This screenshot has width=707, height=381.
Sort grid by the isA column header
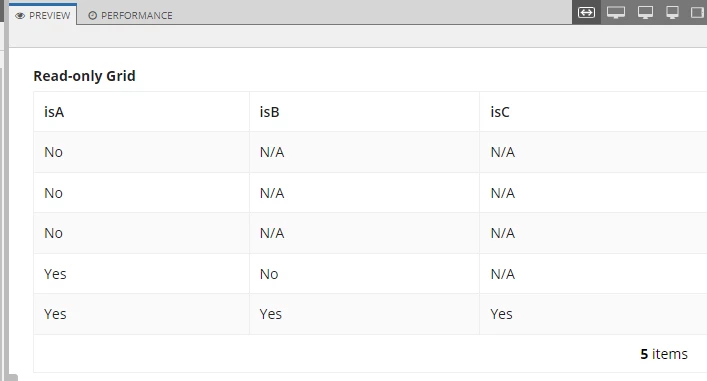tap(141, 112)
